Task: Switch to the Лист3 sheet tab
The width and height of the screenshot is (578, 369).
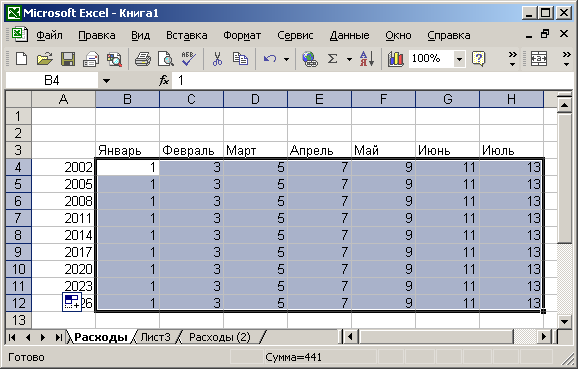Action: click(x=156, y=337)
